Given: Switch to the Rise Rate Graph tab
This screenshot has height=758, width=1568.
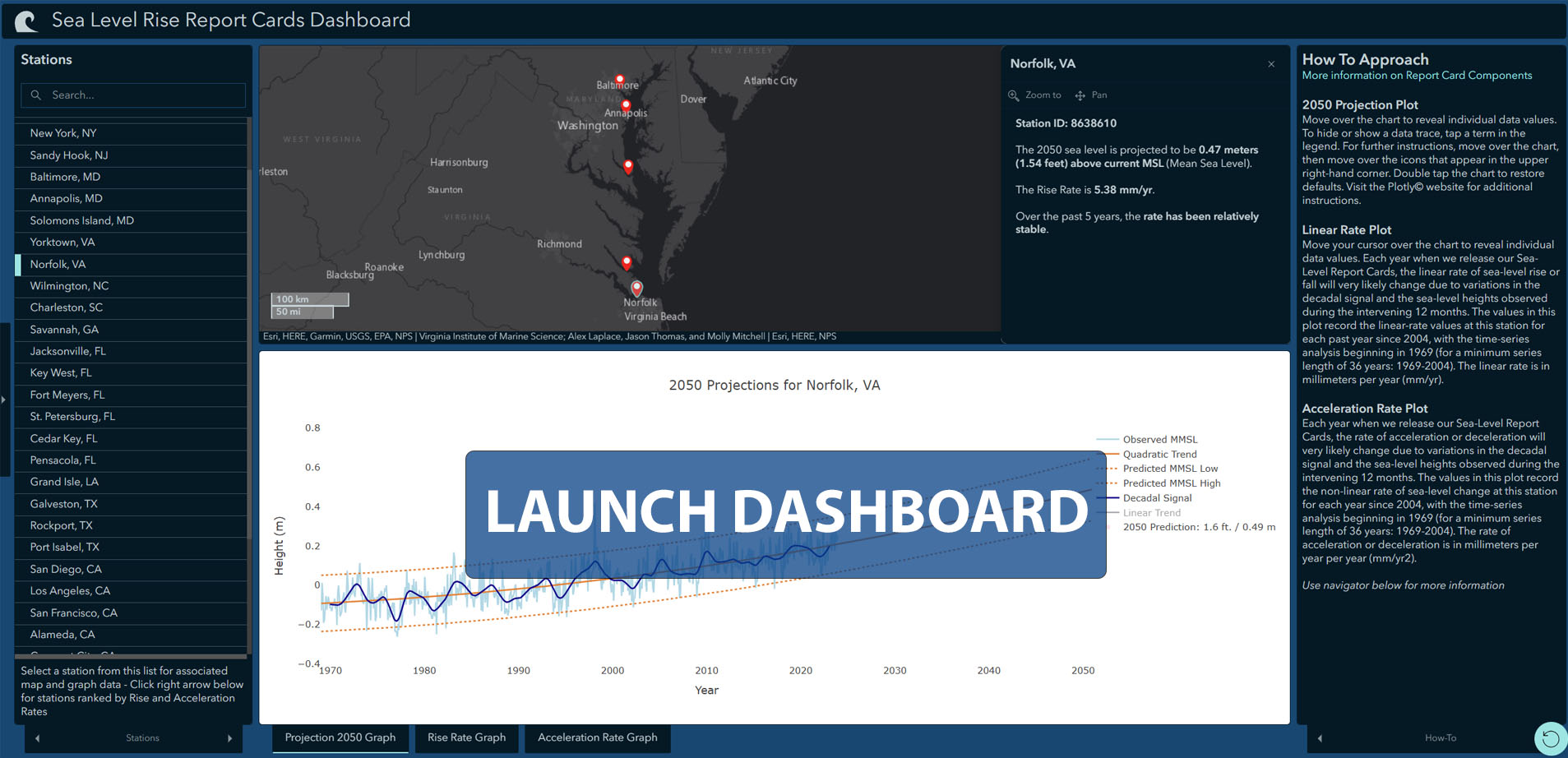Looking at the screenshot, I should tap(466, 737).
